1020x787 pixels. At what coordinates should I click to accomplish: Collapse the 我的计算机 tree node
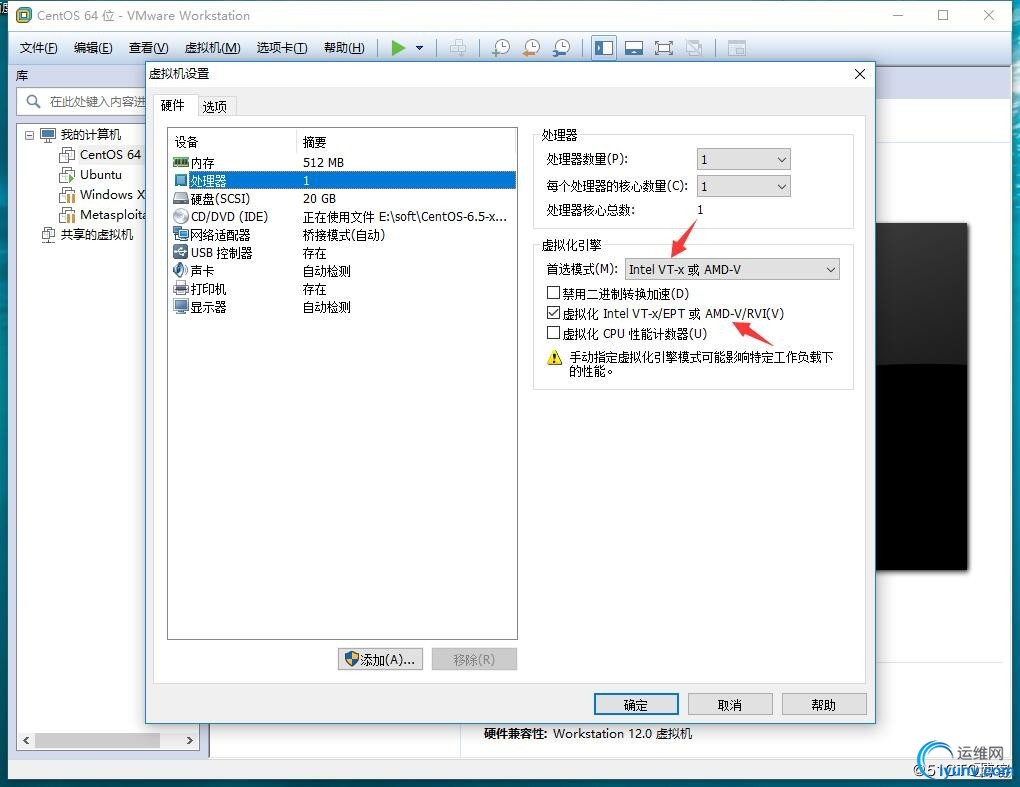pos(29,135)
